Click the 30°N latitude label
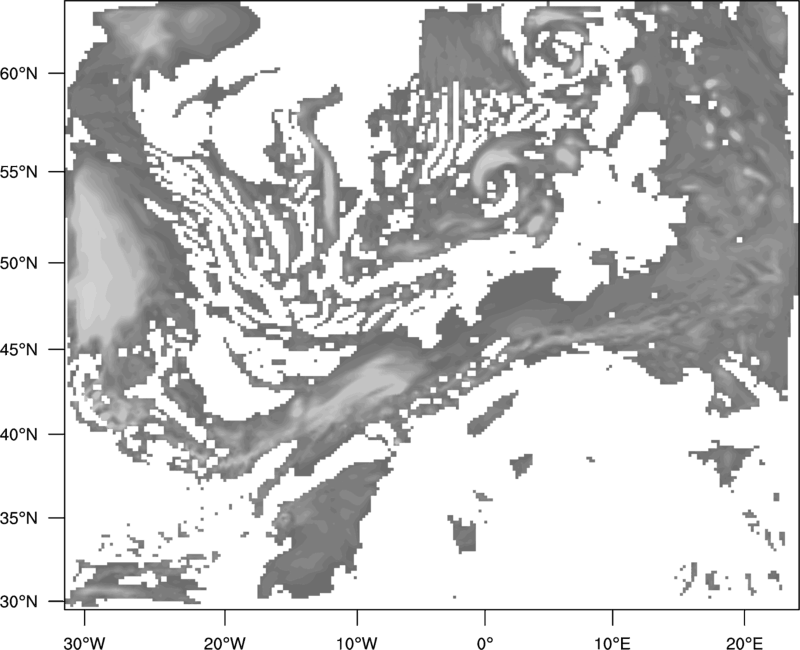Viewport: 800px width, 650px height. (19, 602)
